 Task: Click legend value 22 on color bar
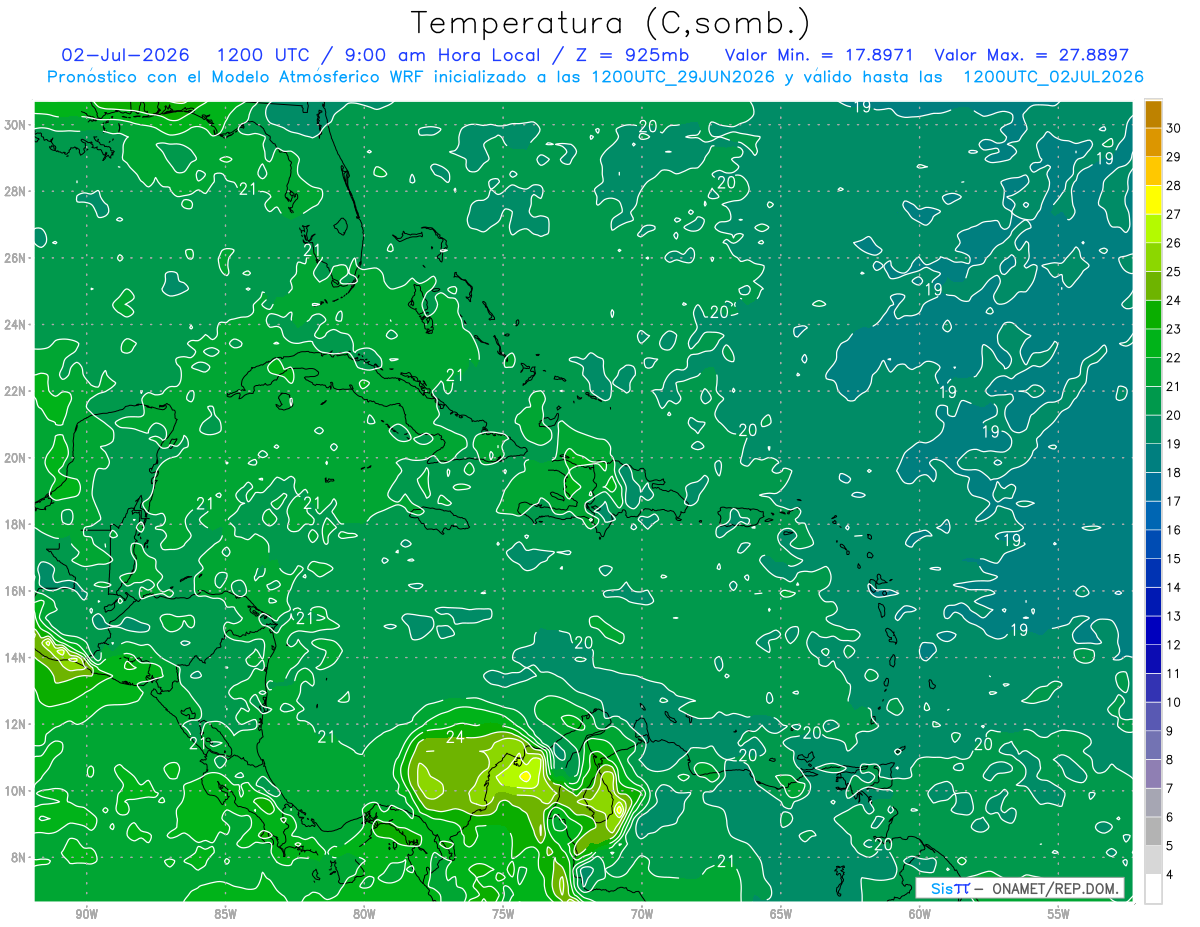[x=1174, y=358]
